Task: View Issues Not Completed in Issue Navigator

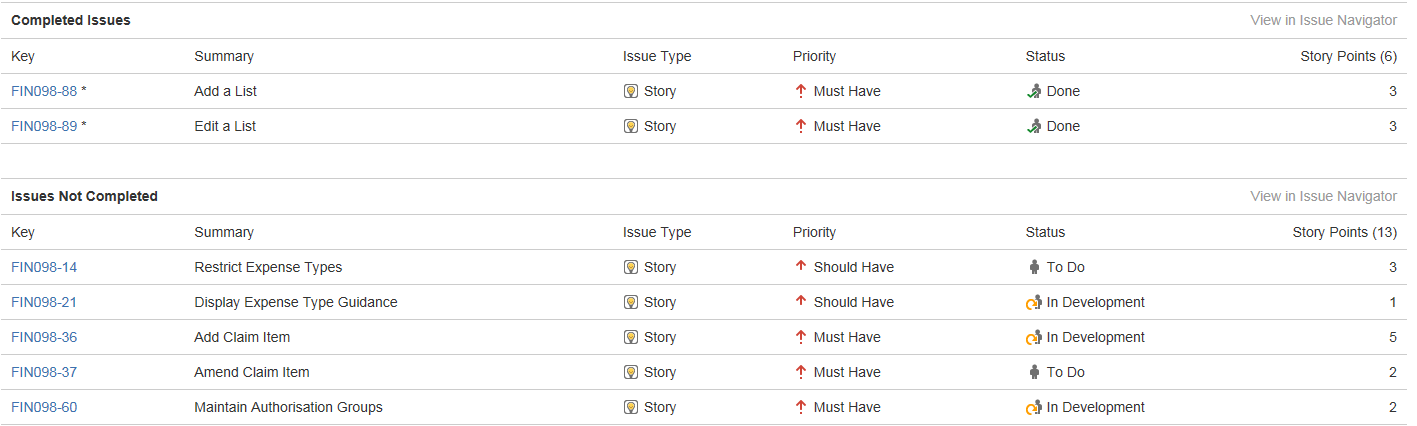Action: [1323, 196]
